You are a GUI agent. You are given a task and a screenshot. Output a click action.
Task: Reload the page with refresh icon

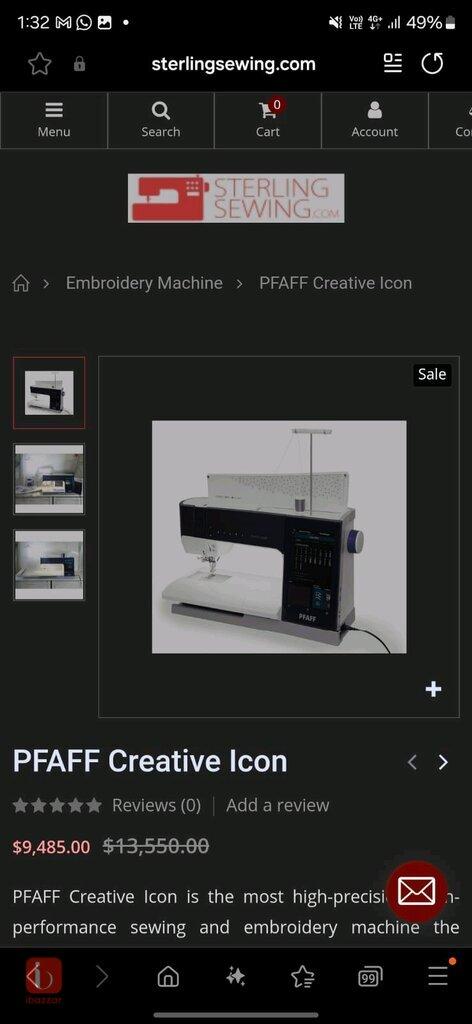[432, 63]
